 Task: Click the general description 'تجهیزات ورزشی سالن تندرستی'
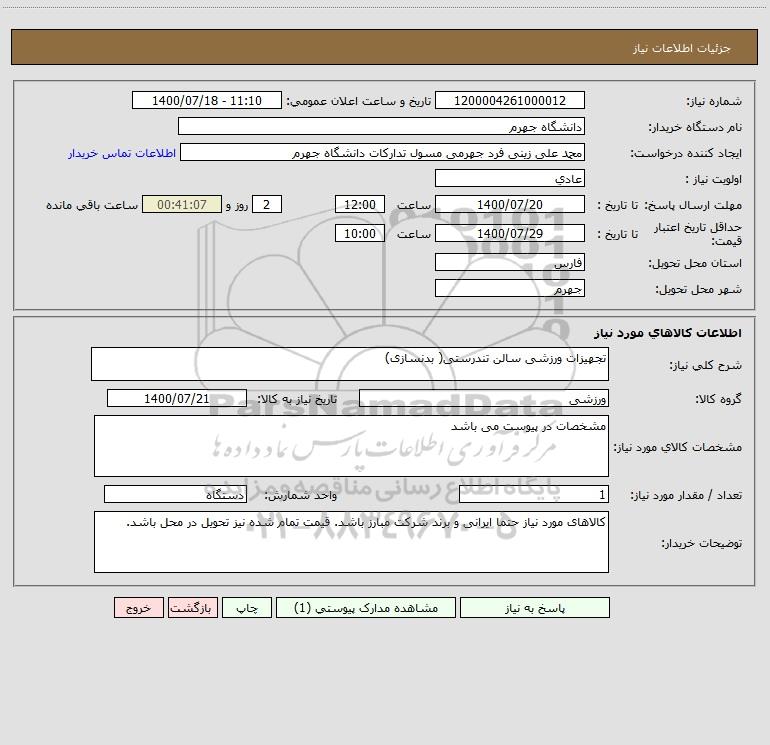click(x=350, y=364)
